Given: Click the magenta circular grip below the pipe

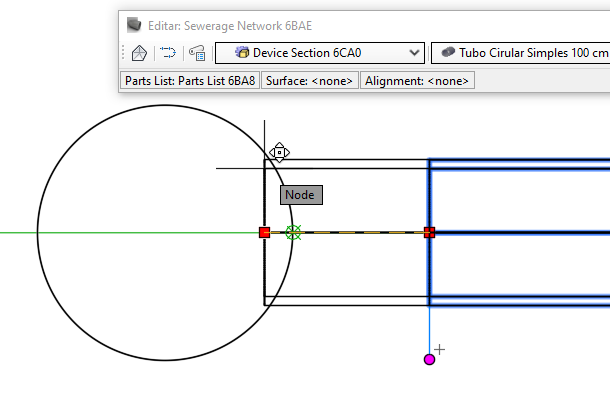Looking at the screenshot, I should pyautogui.click(x=429, y=359).
